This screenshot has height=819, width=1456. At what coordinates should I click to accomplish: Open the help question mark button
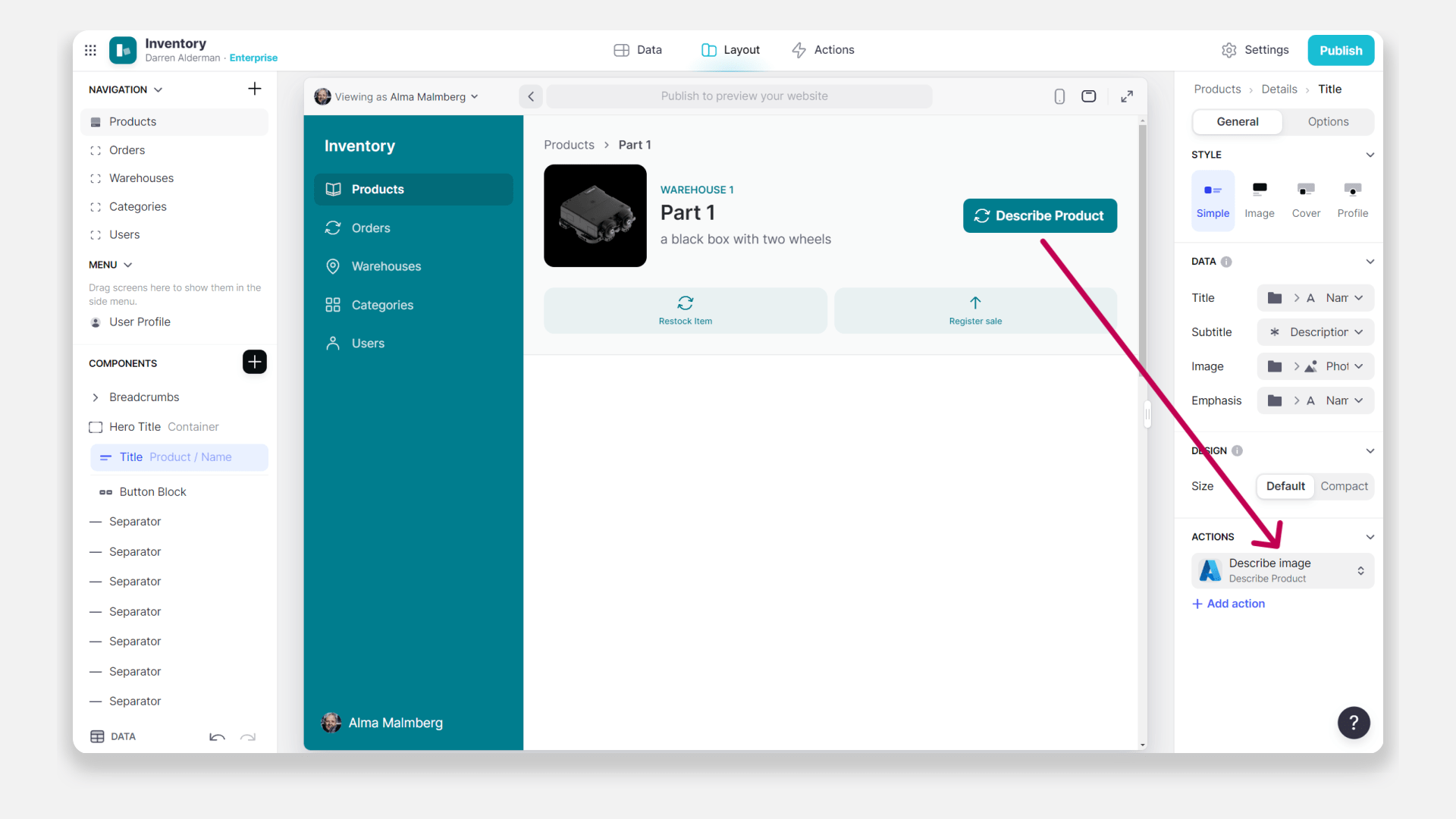click(1354, 723)
